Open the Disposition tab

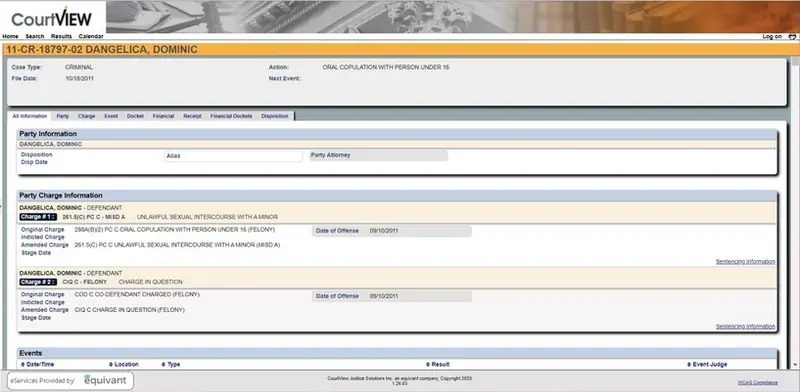pyautogui.click(x=274, y=116)
